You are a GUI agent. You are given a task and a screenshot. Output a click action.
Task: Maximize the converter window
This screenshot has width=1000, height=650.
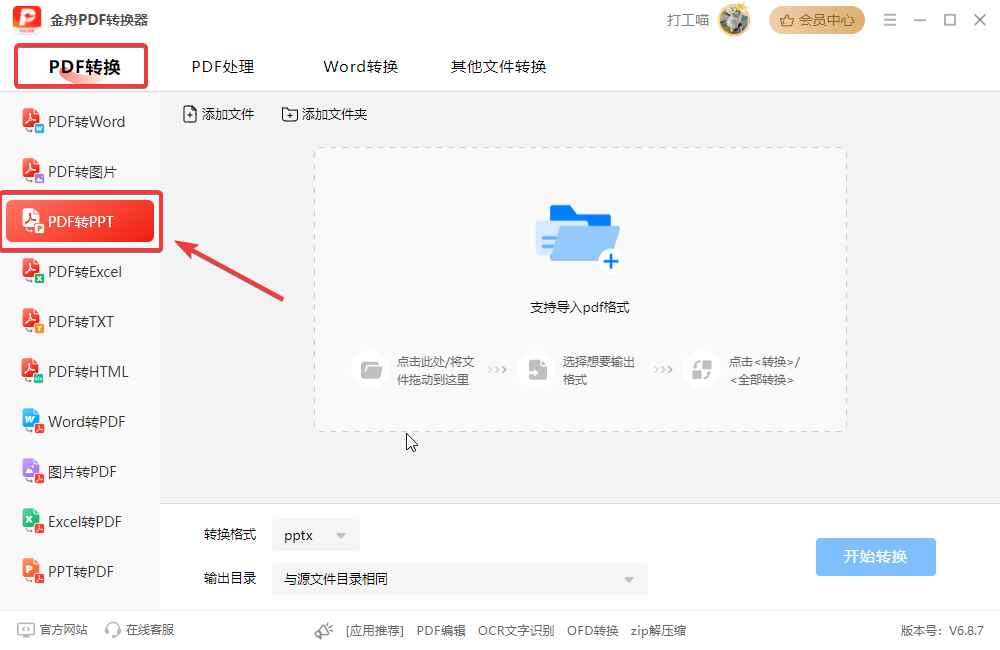(x=950, y=20)
